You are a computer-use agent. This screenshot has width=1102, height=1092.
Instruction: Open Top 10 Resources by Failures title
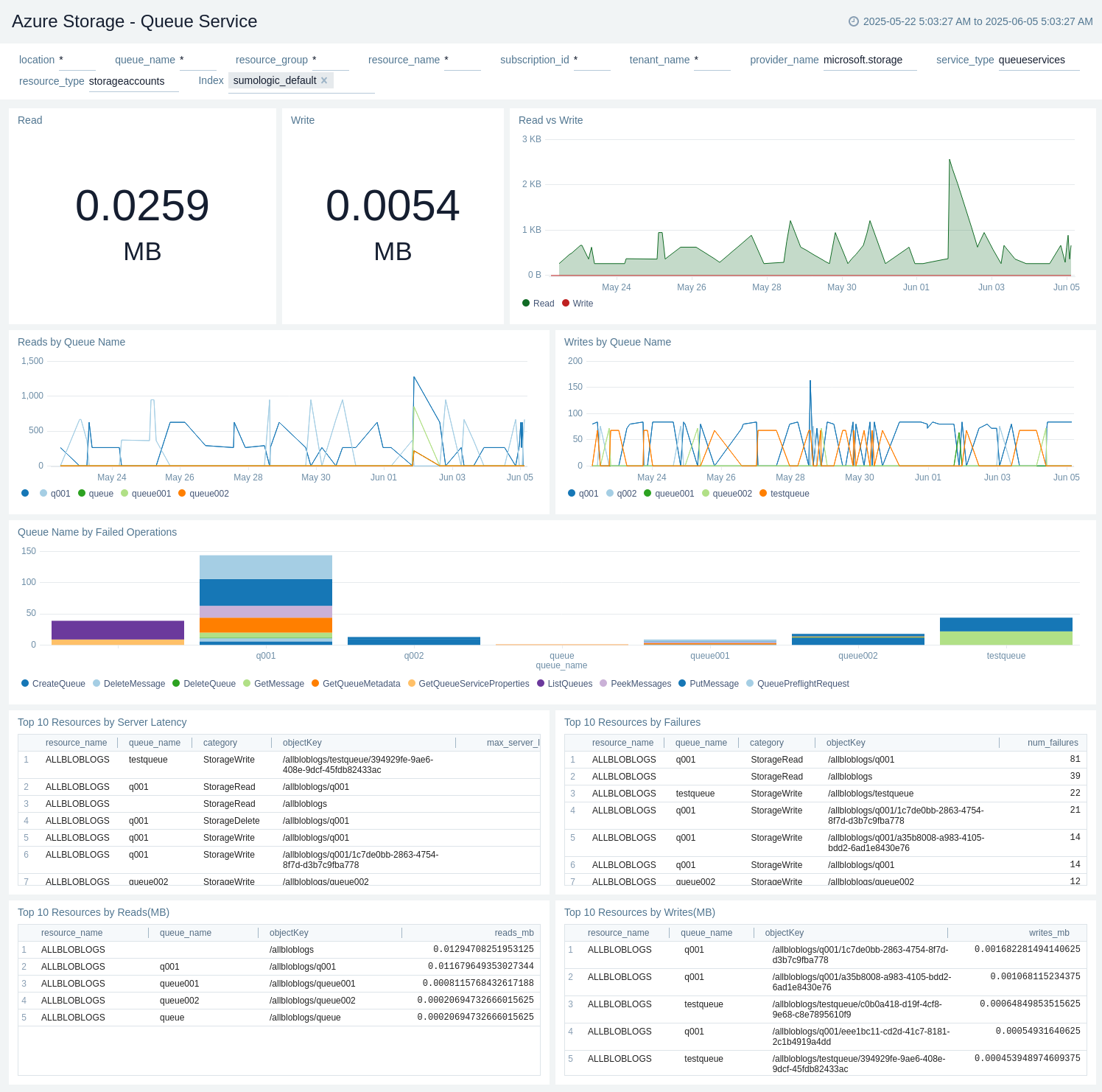633,722
